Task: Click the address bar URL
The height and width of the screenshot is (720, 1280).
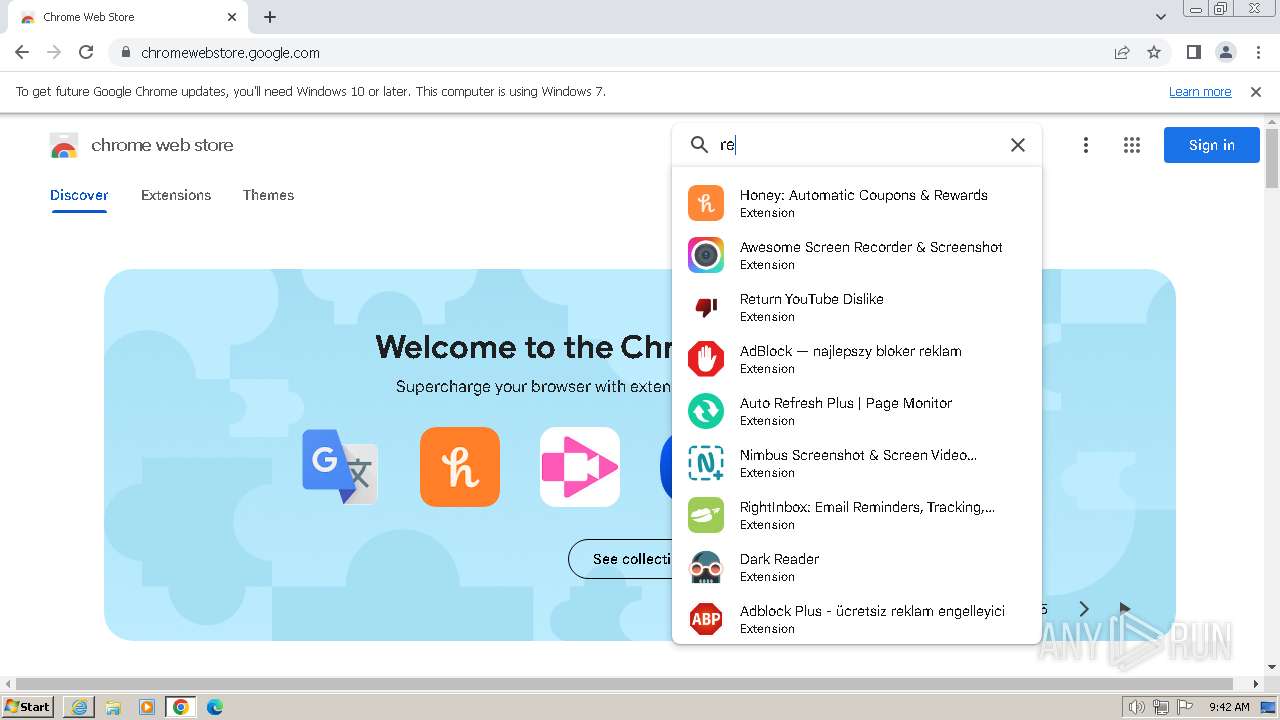Action: tap(230, 53)
